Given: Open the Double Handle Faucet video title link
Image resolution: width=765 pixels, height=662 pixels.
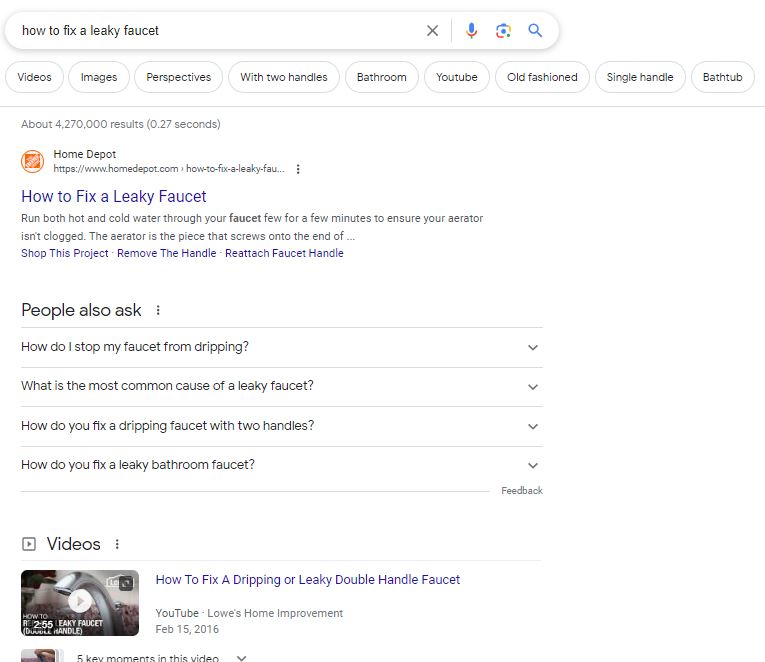Looking at the screenshot, I should [307, 580].
